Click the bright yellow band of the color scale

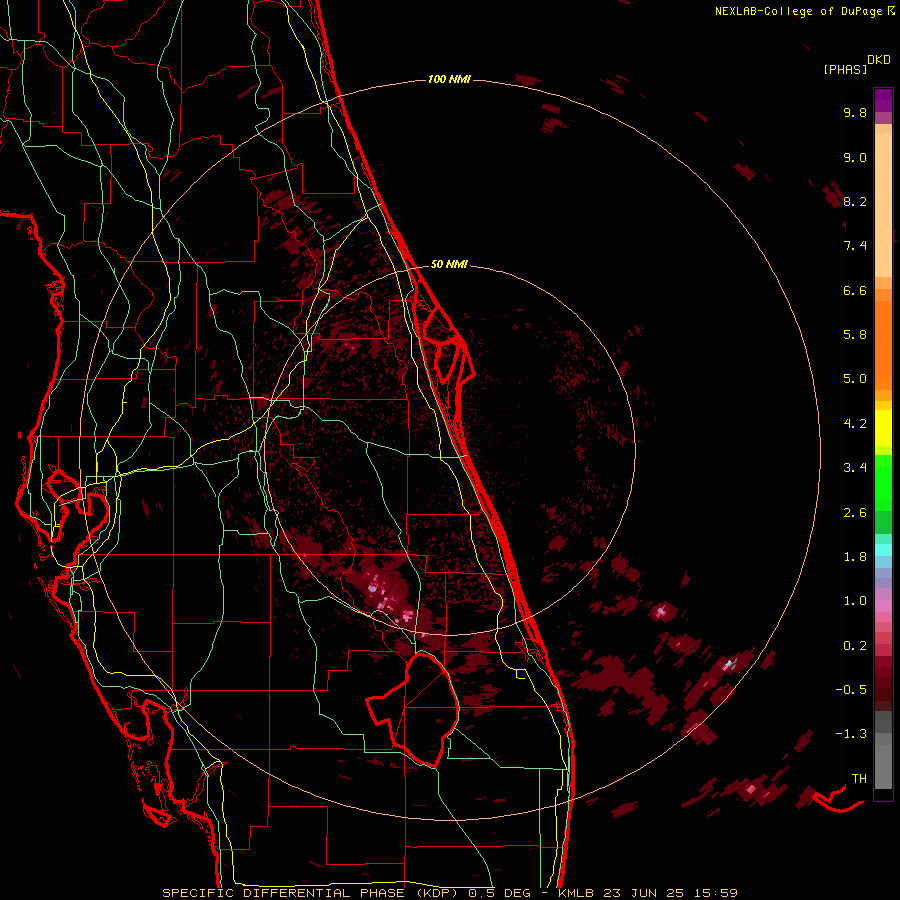[883, 428]
